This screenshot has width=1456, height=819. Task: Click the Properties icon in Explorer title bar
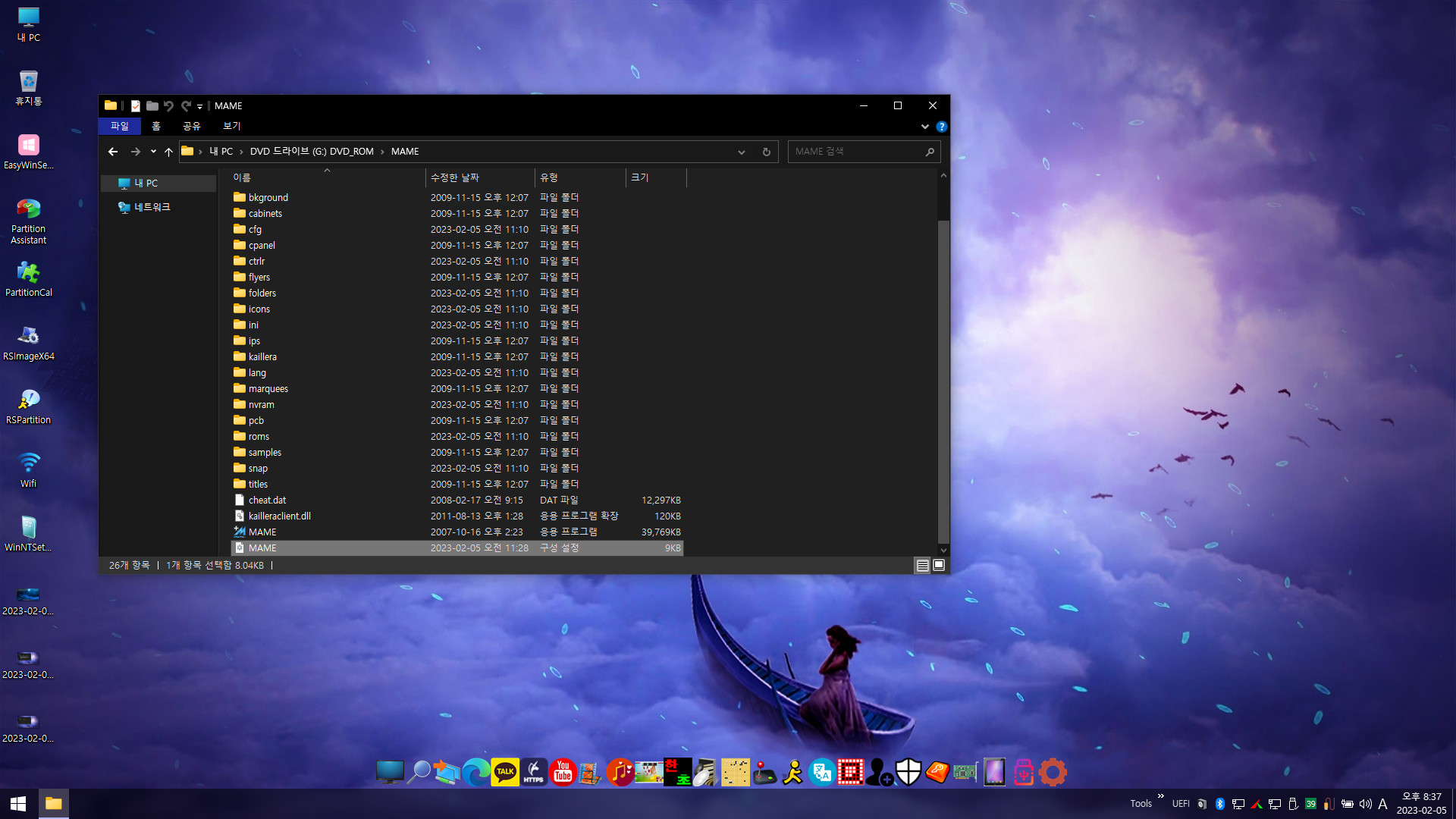coord(136,106)
